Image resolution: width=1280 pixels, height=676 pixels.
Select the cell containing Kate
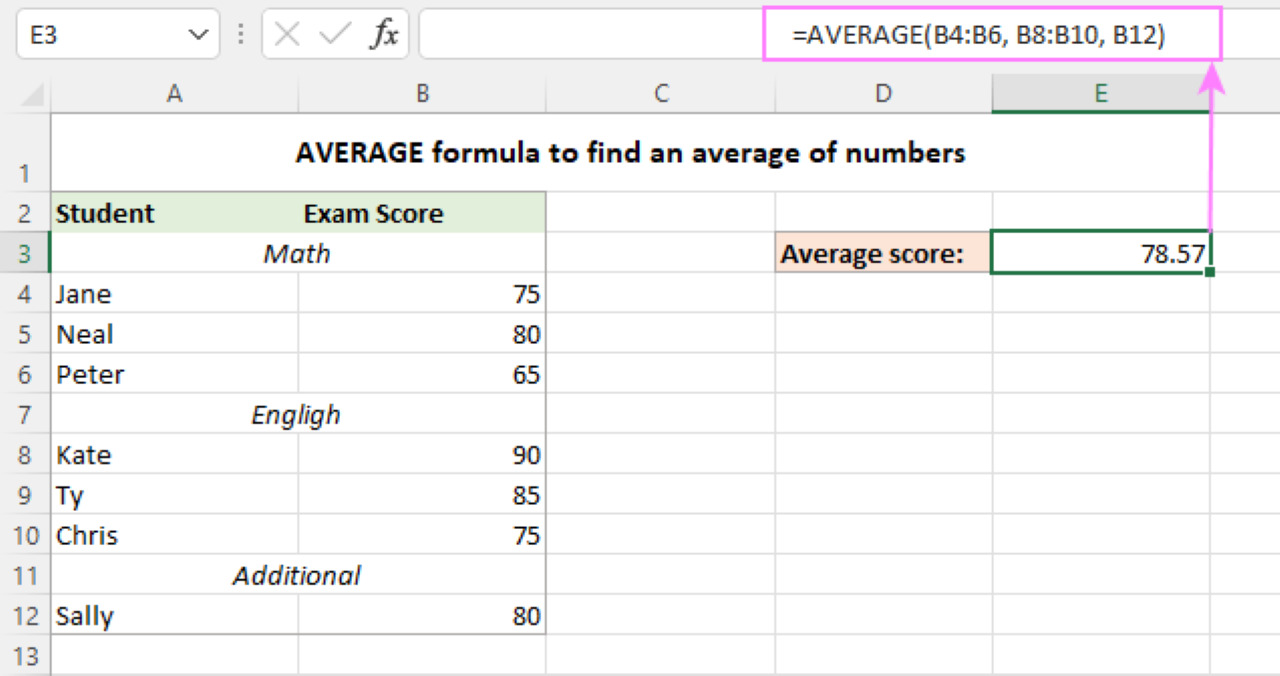[x=174, y=455]
